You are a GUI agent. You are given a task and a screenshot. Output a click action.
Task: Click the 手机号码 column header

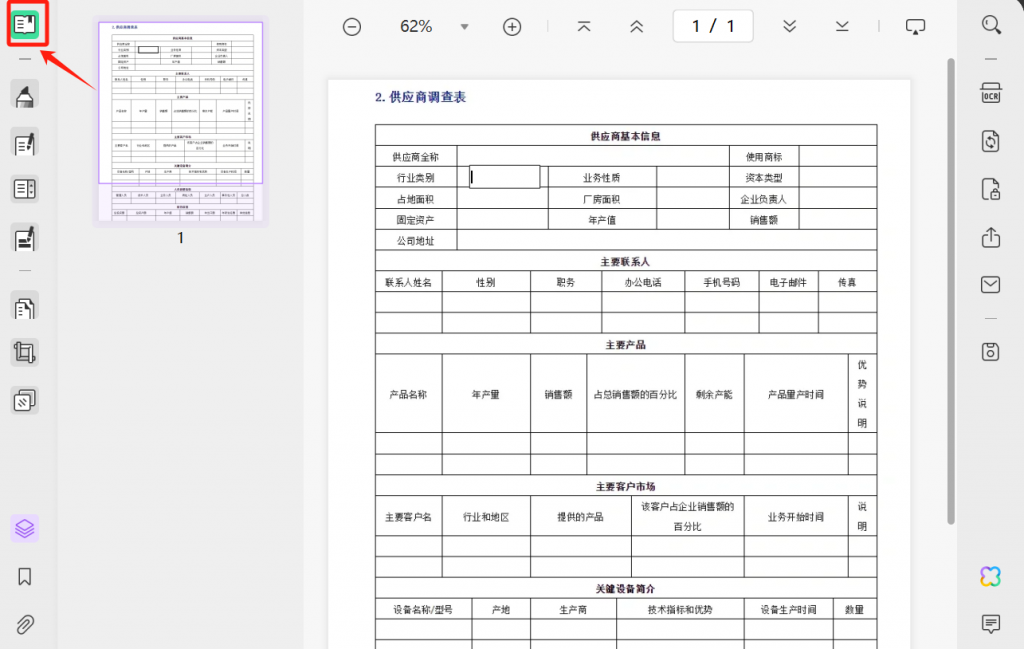(722, 282)
